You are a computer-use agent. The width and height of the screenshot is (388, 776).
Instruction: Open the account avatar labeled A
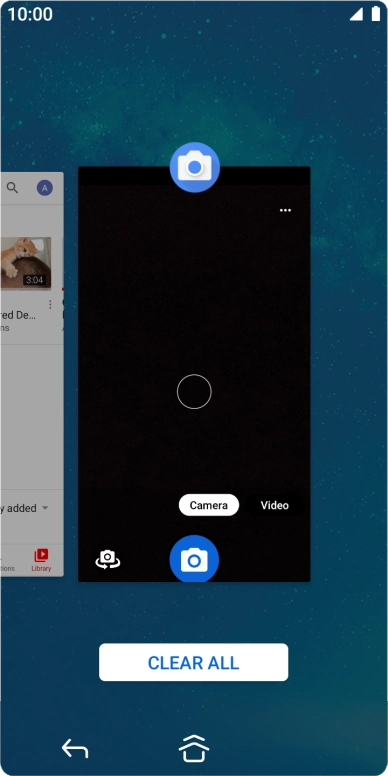[45, 188]
